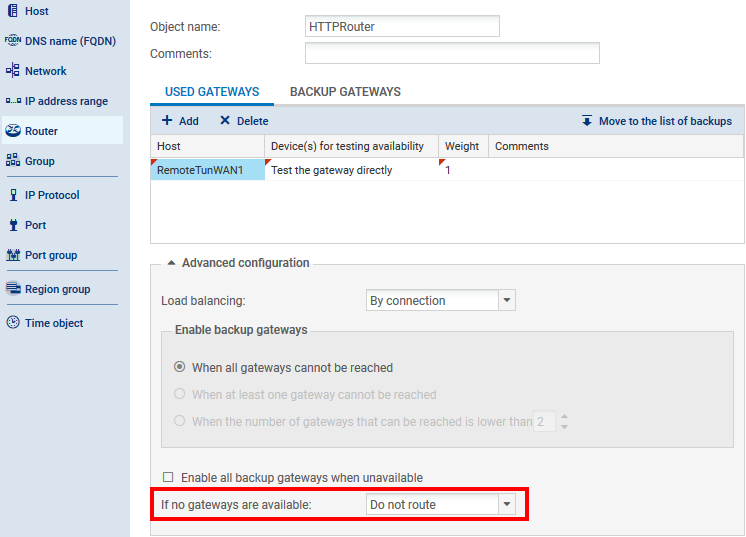746x537 pixels.
Task: Select IP address range icon
Action: click(x=13, y=101)
